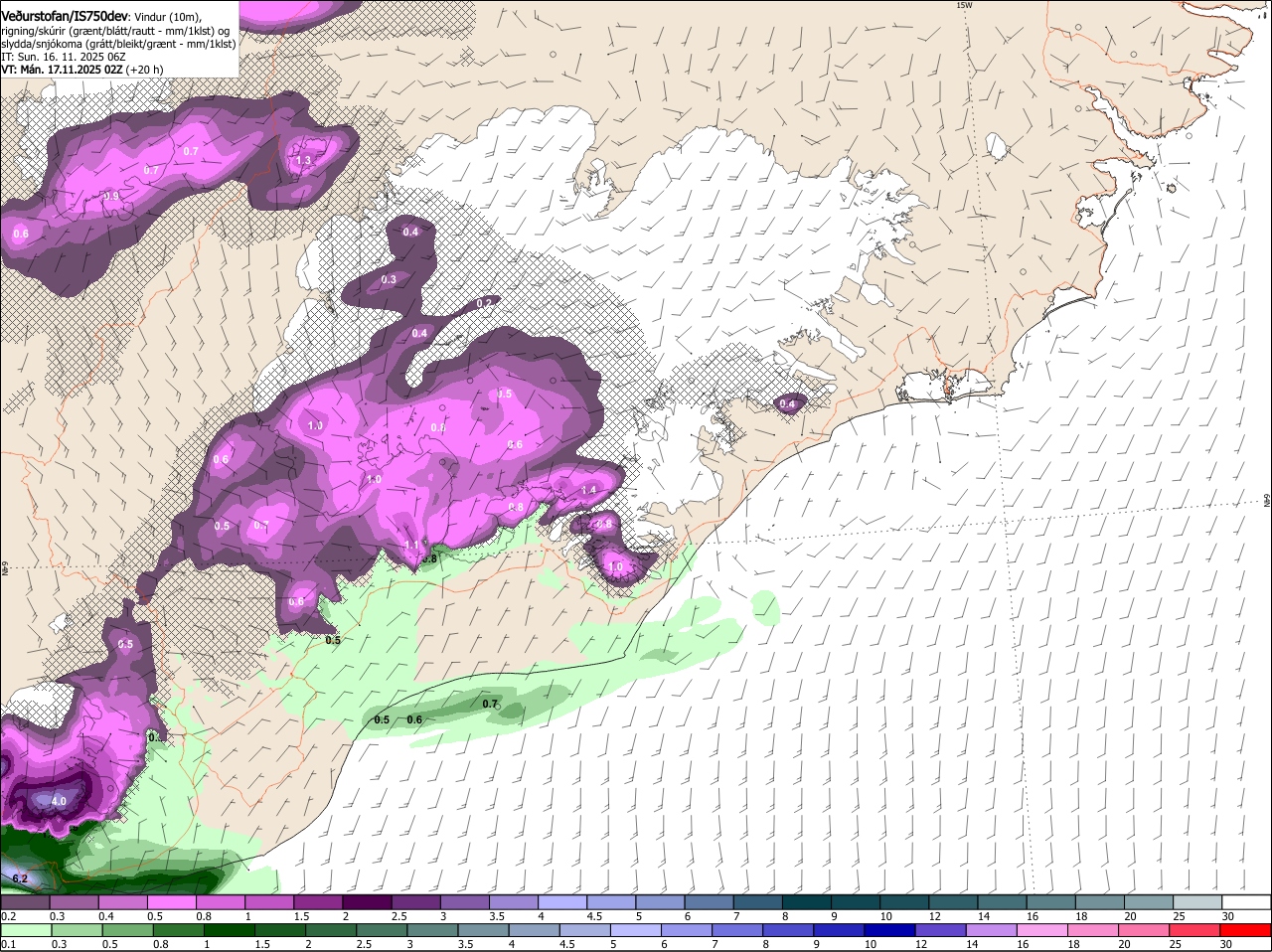
Task: Click the bright pink 0.5 swatch in snow legend
Action: coord(171,901)
